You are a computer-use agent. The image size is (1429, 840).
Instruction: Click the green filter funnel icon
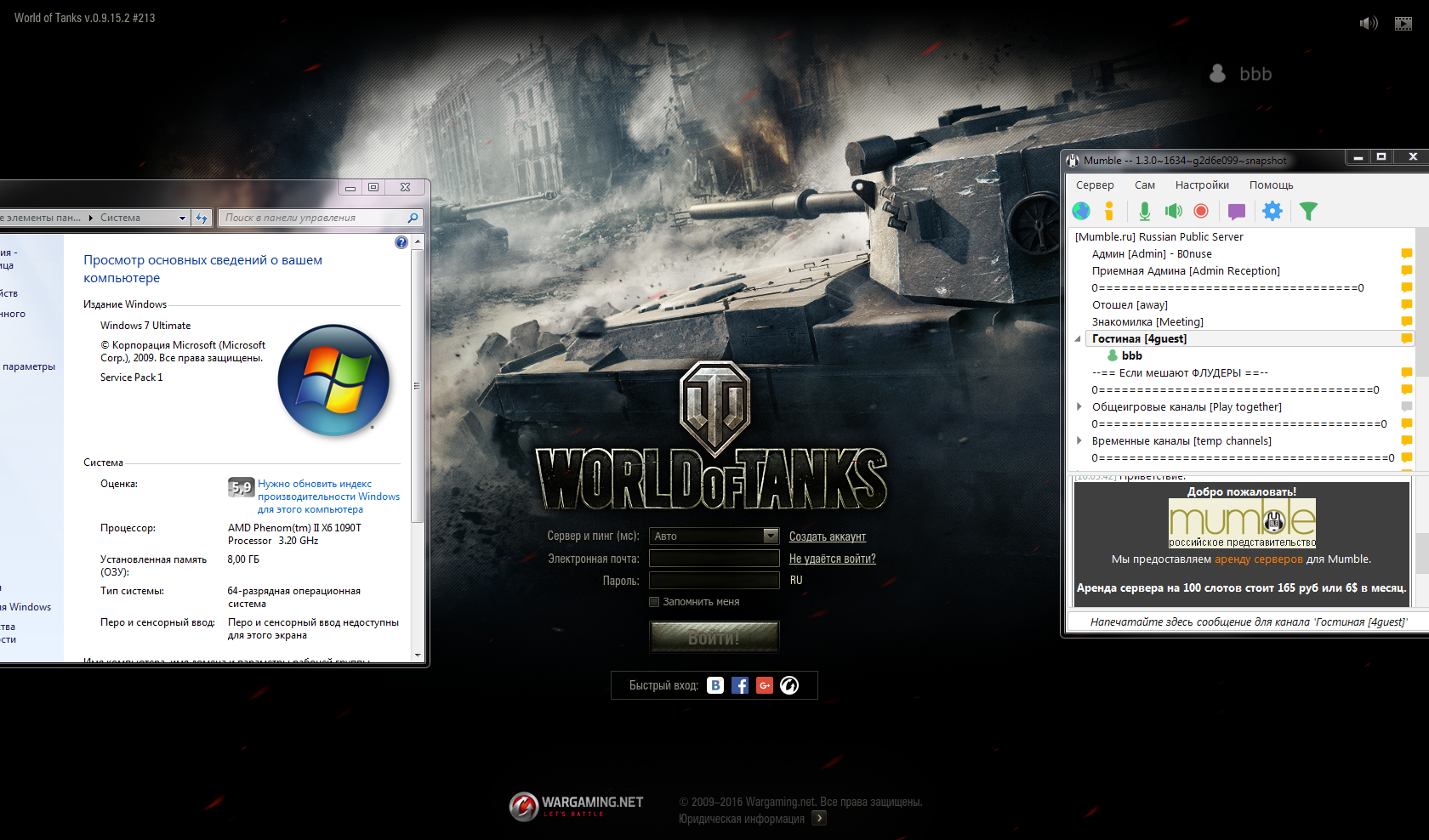point(1308,211)
